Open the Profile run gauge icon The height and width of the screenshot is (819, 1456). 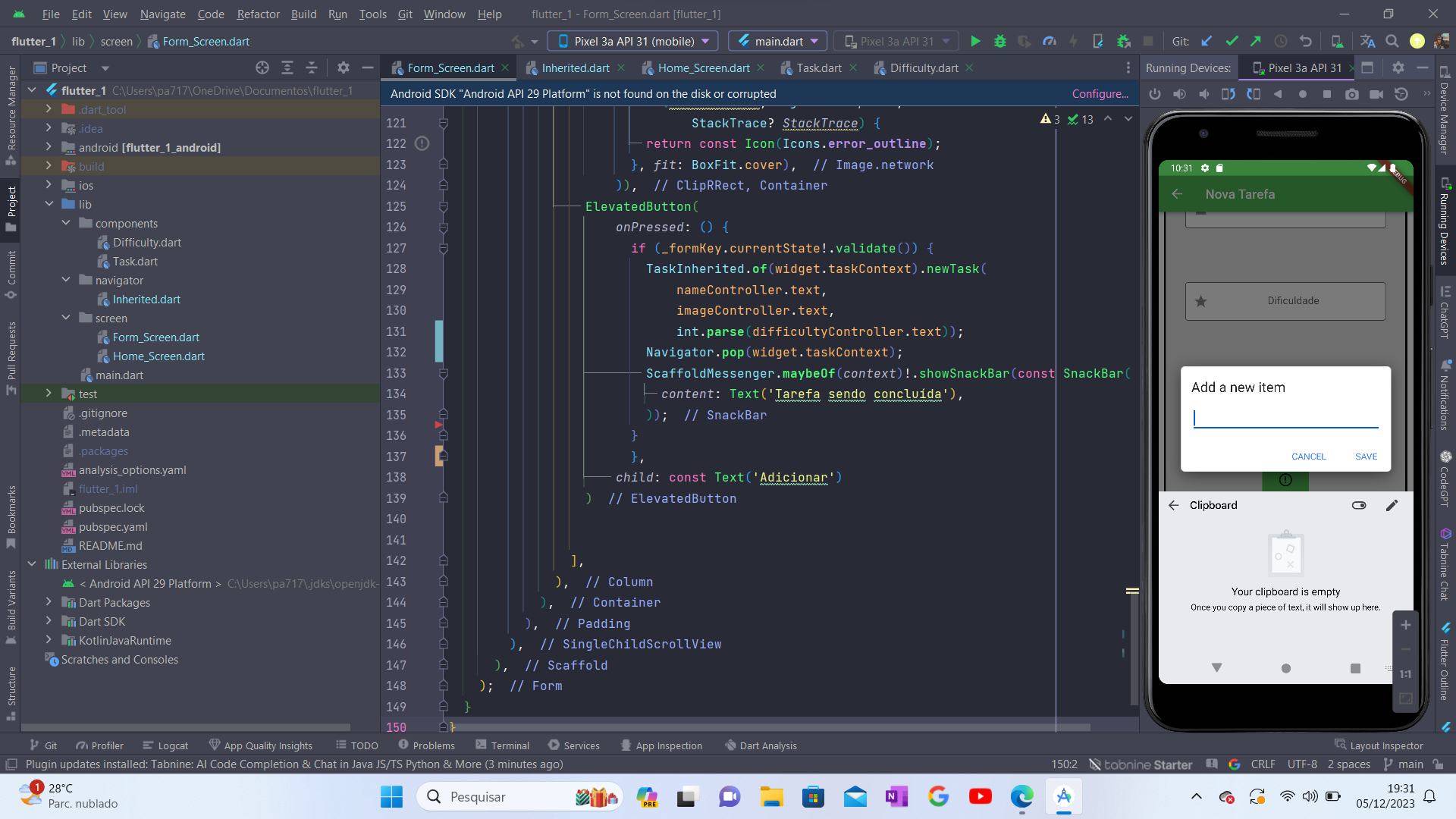pyautogui.click(x=1050, y=42)
